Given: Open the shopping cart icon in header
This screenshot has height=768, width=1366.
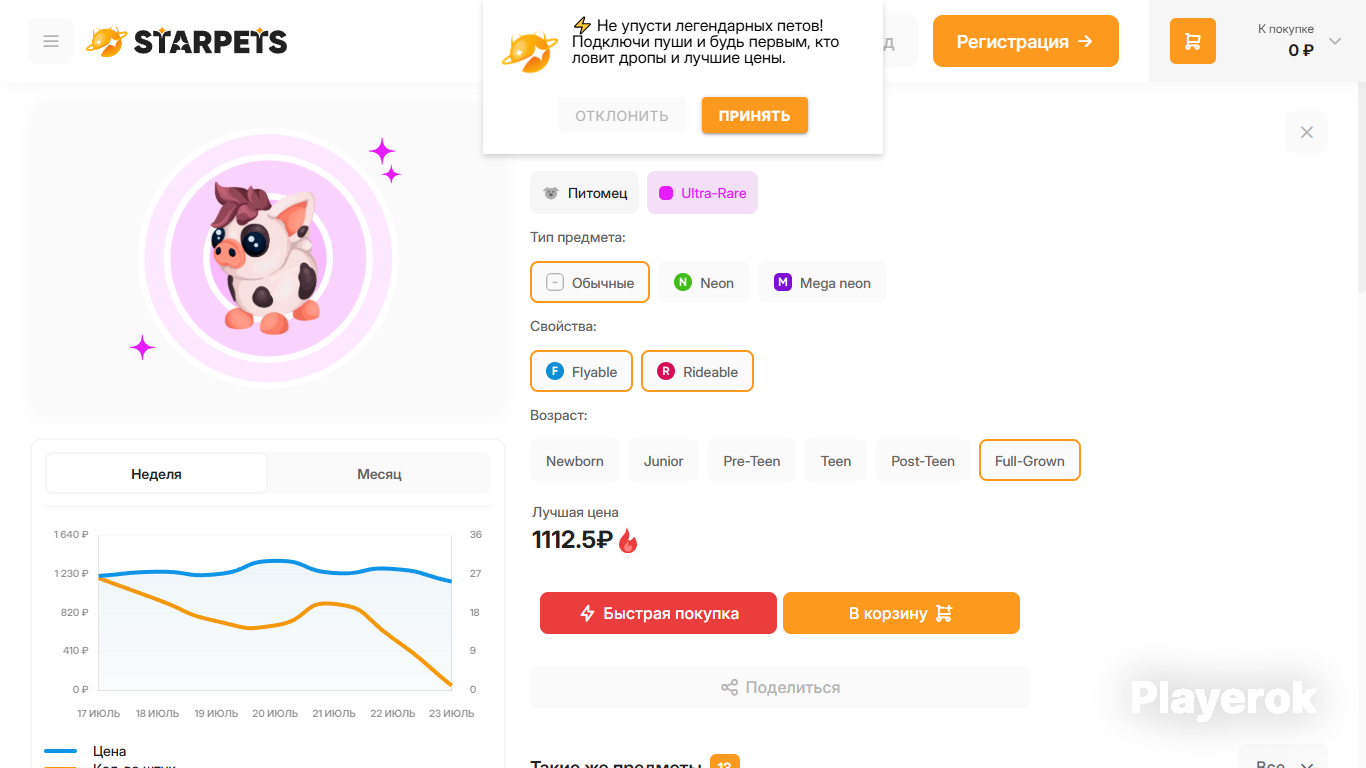Looking at the screenshot, I should [1193, 41].
